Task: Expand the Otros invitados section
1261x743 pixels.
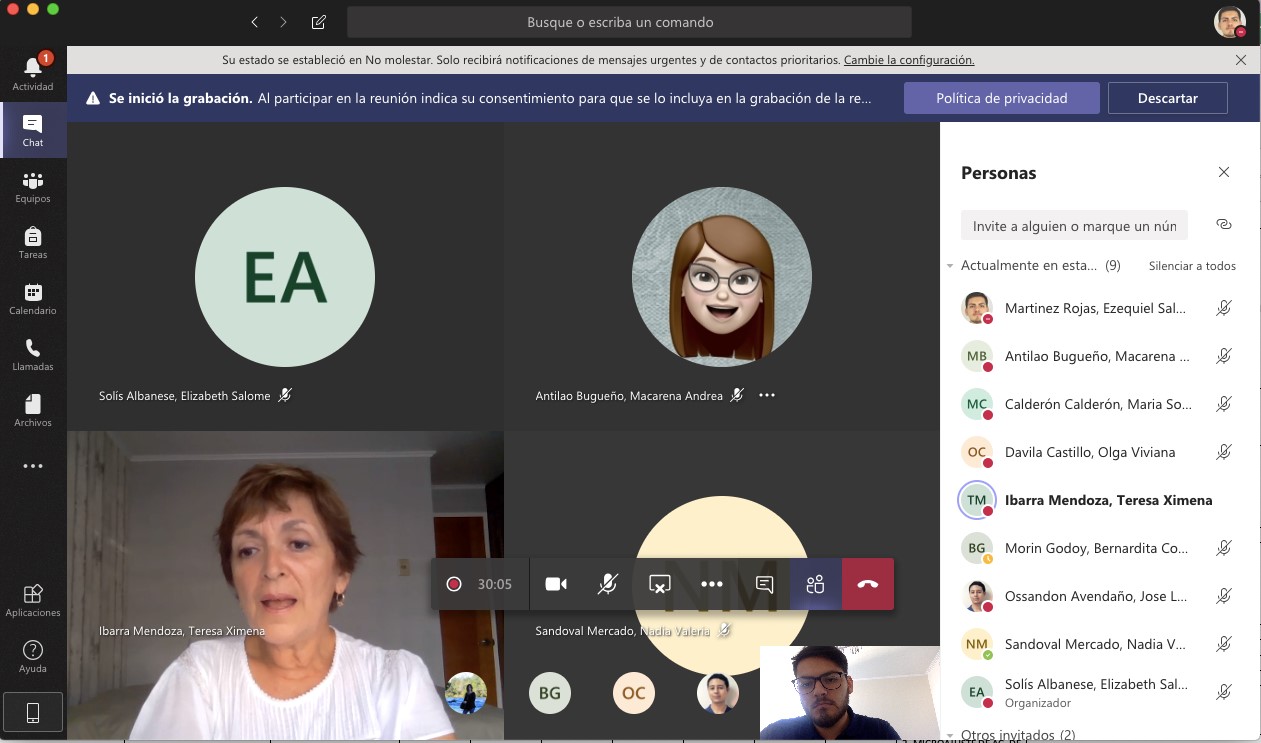Action: pos(950,735)
